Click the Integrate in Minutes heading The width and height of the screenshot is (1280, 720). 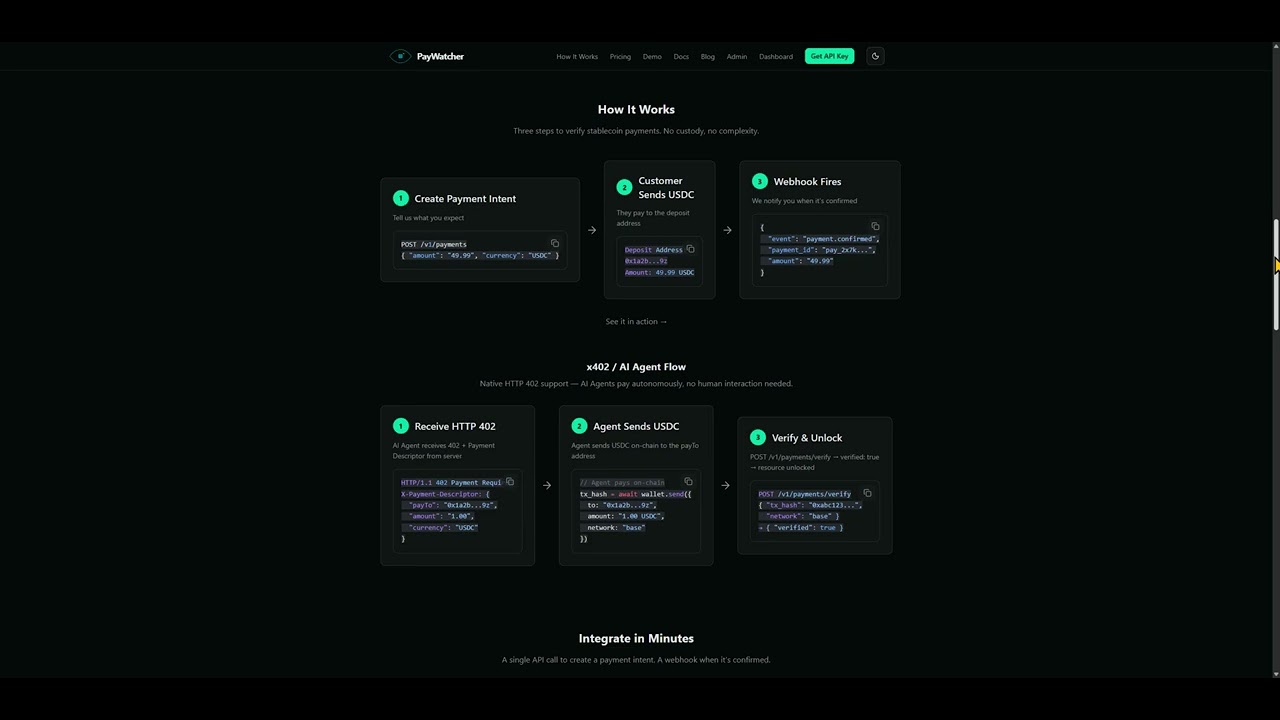point(636,638)
